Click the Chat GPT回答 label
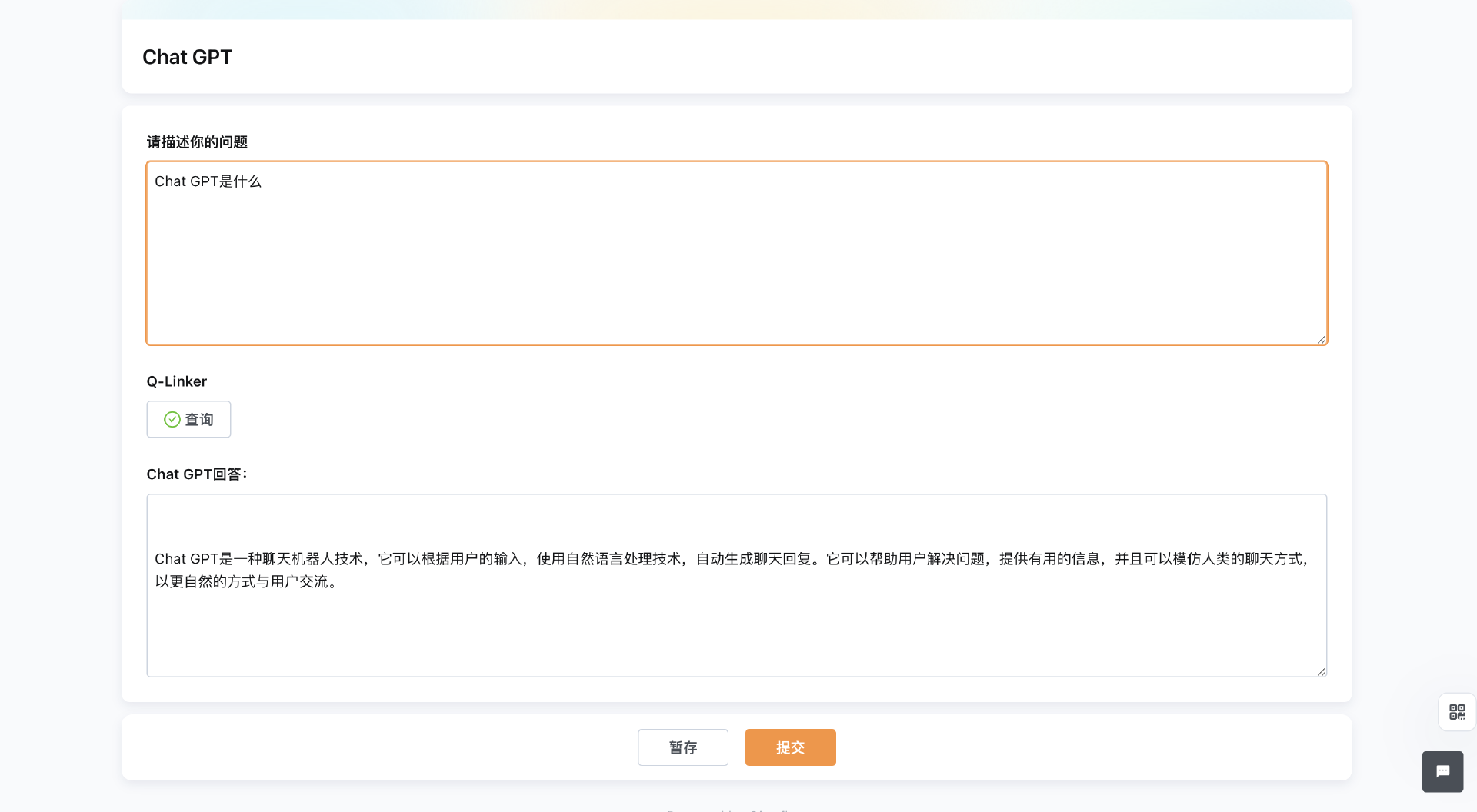1477x812 pixels. pyautogui.click(x=197, y=474)
